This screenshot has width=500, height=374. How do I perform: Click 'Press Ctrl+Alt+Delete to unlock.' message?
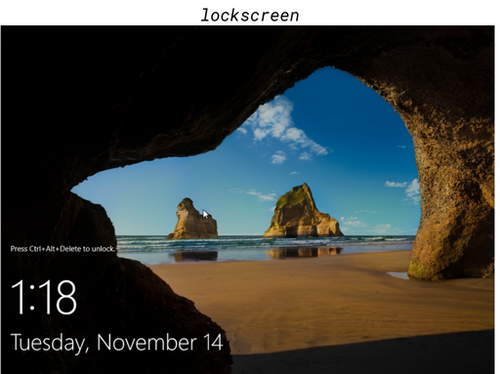click(63, 249)
